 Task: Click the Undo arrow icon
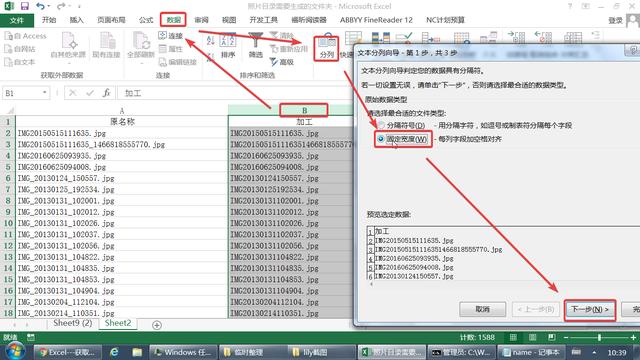point(40,6)
